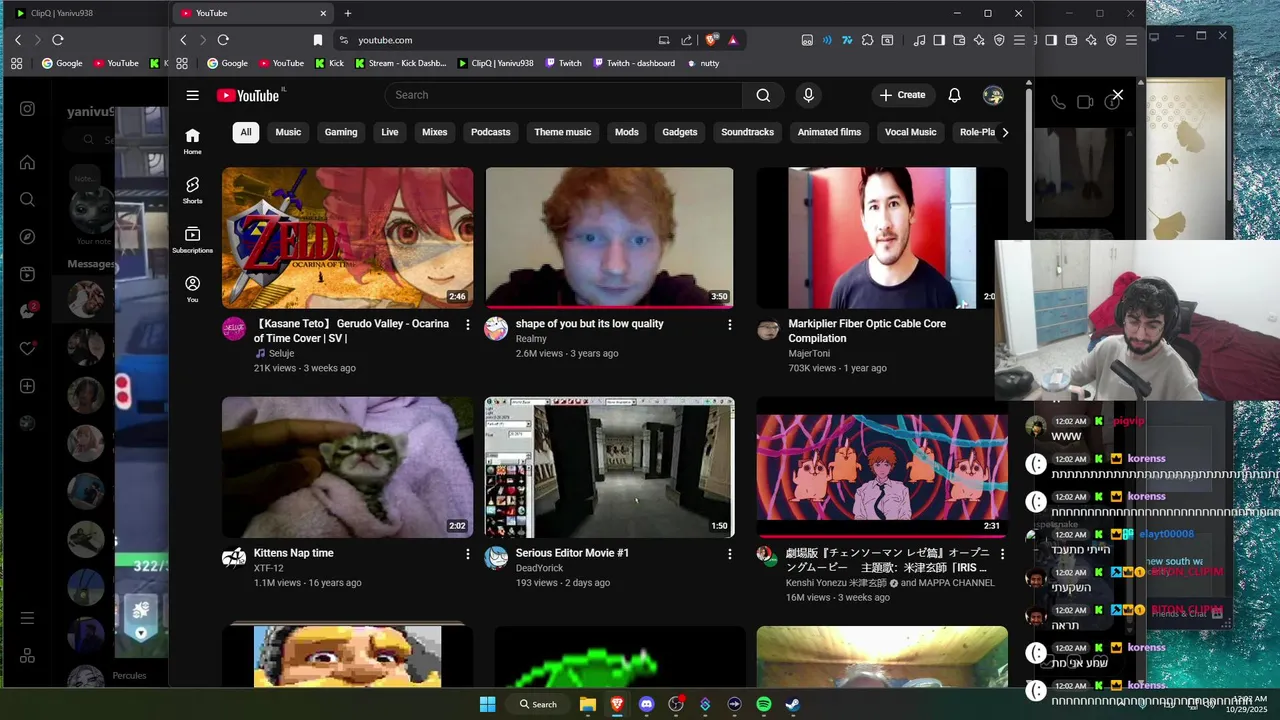Select the Soundtracks filter chip
1280x720 pixels.
(x=748, y=132)
